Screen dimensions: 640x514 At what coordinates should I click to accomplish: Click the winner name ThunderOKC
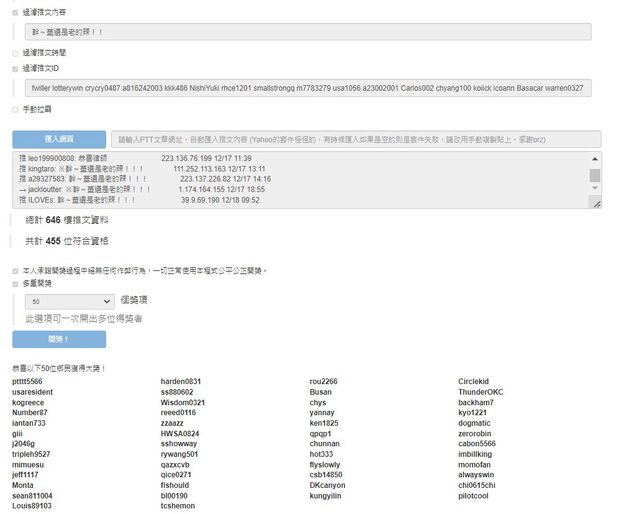click(481, 392)
